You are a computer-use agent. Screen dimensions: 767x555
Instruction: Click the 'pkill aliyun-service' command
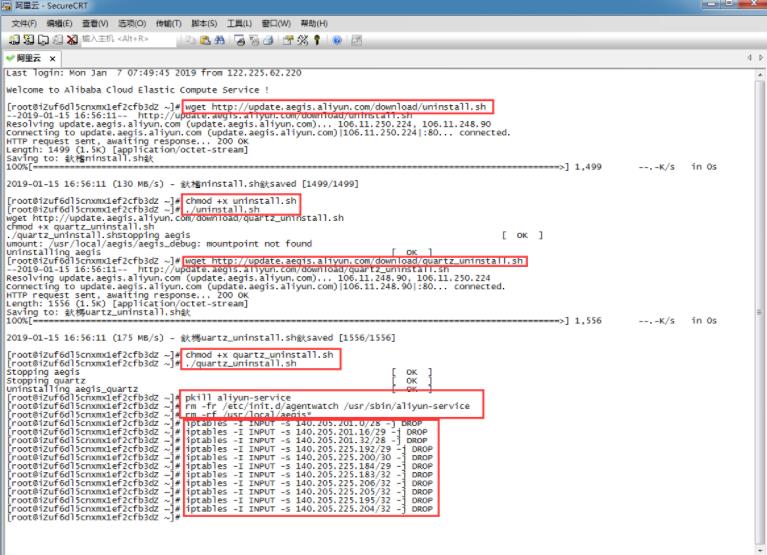coord(238,398)
